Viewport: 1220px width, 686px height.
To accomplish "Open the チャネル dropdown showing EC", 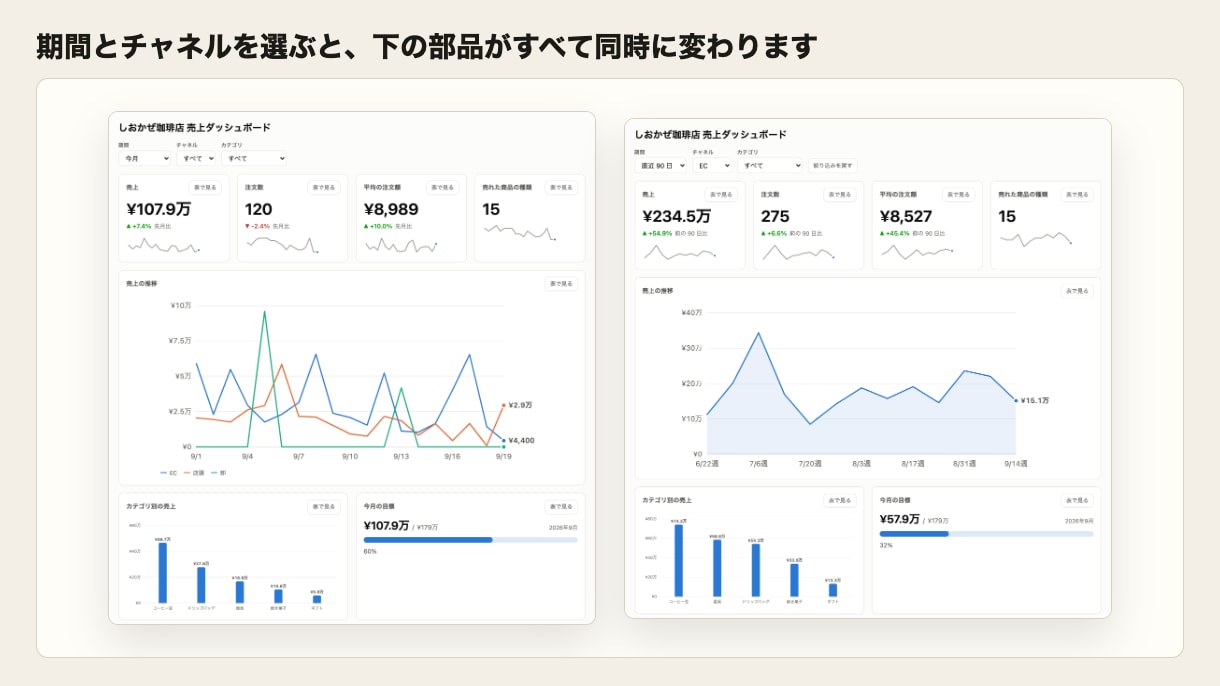I will pos(712,165).
